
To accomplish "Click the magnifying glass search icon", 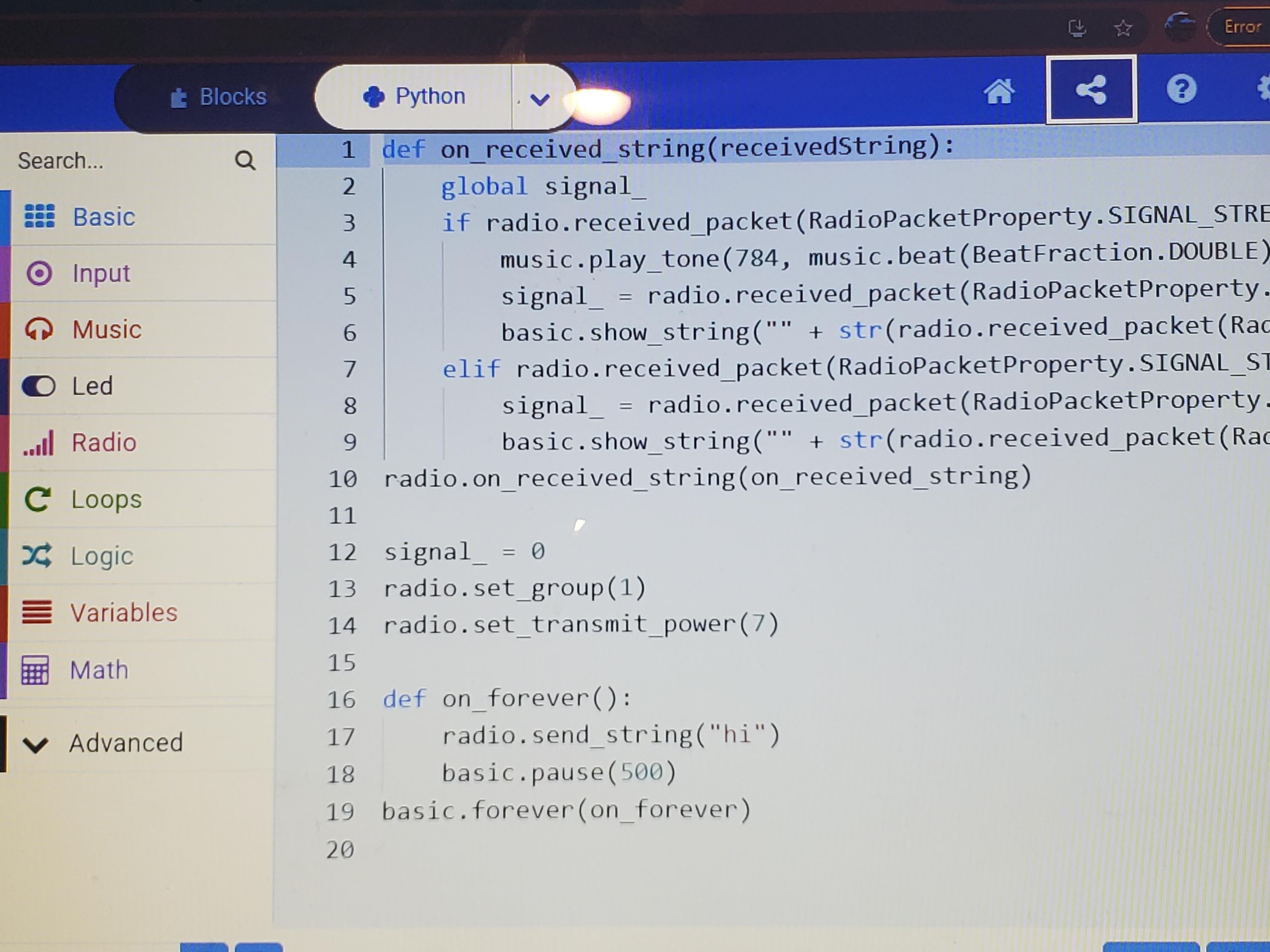I will (245, 161).
